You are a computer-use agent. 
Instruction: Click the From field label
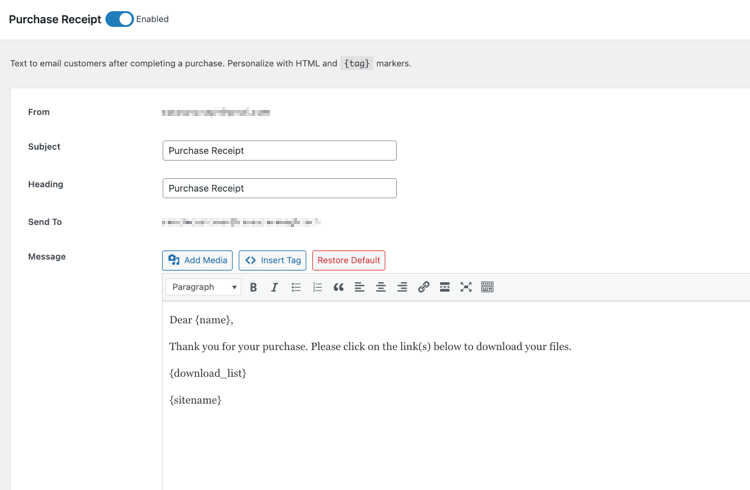coord(39,112)
